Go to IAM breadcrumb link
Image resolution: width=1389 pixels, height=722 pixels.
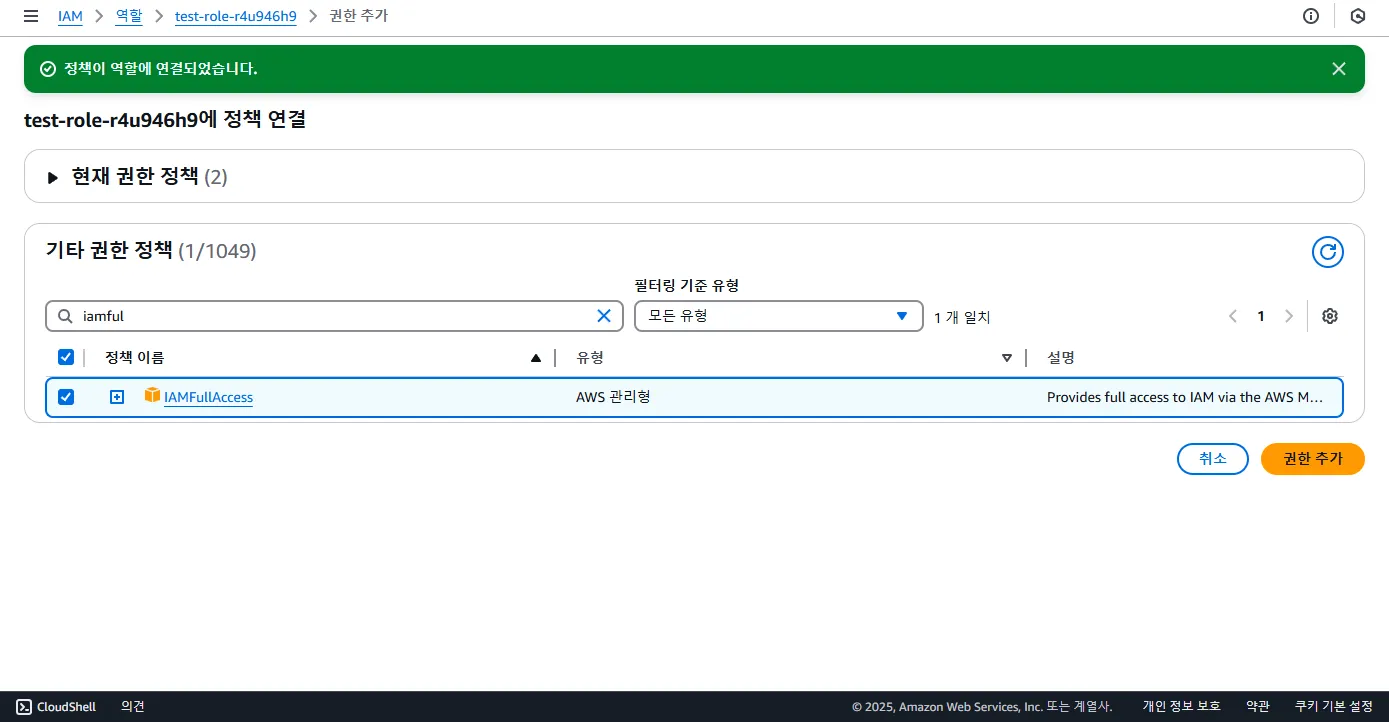pyautogui.click(x=70, y=16)
